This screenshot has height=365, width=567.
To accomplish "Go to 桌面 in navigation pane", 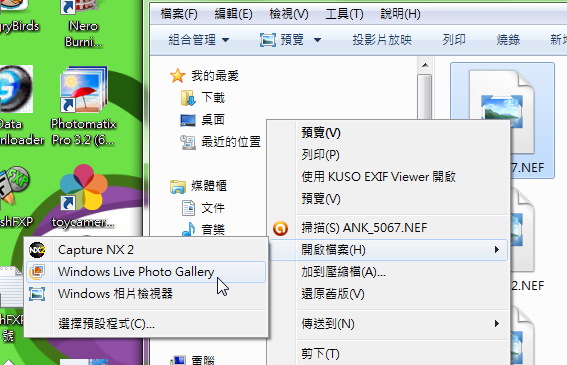I will coord(213,120).
